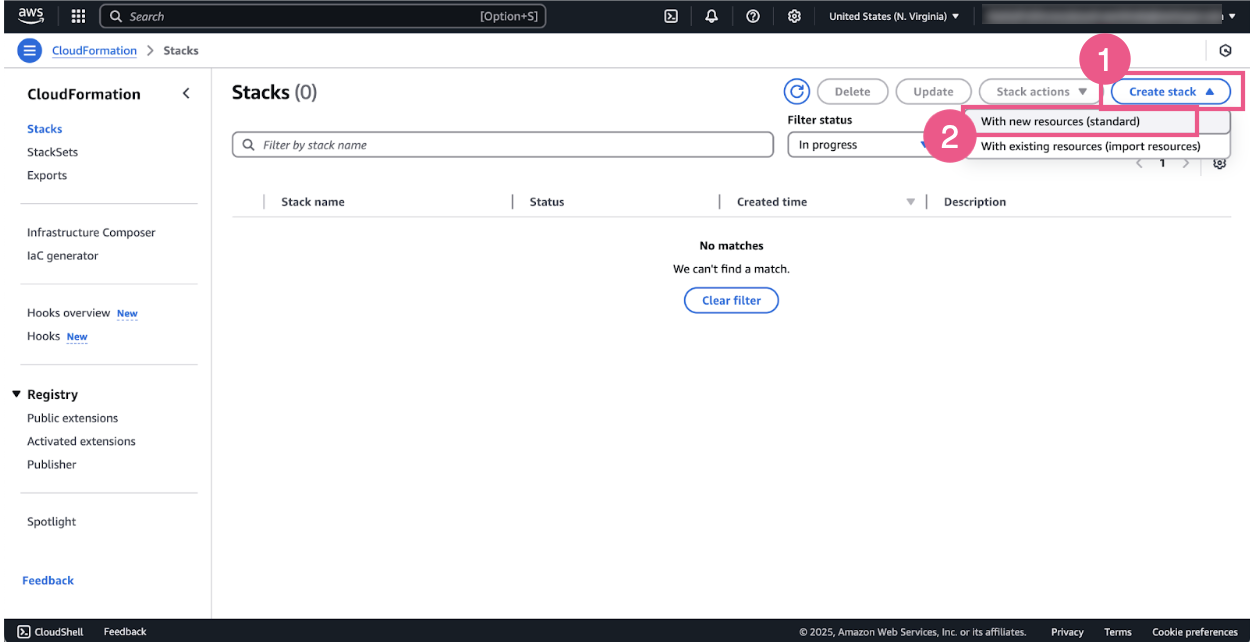Open StackSets in the sidebar
The width and height of the screenshot is (1250, 642).
pyautogui.click(x=52, y=152)
